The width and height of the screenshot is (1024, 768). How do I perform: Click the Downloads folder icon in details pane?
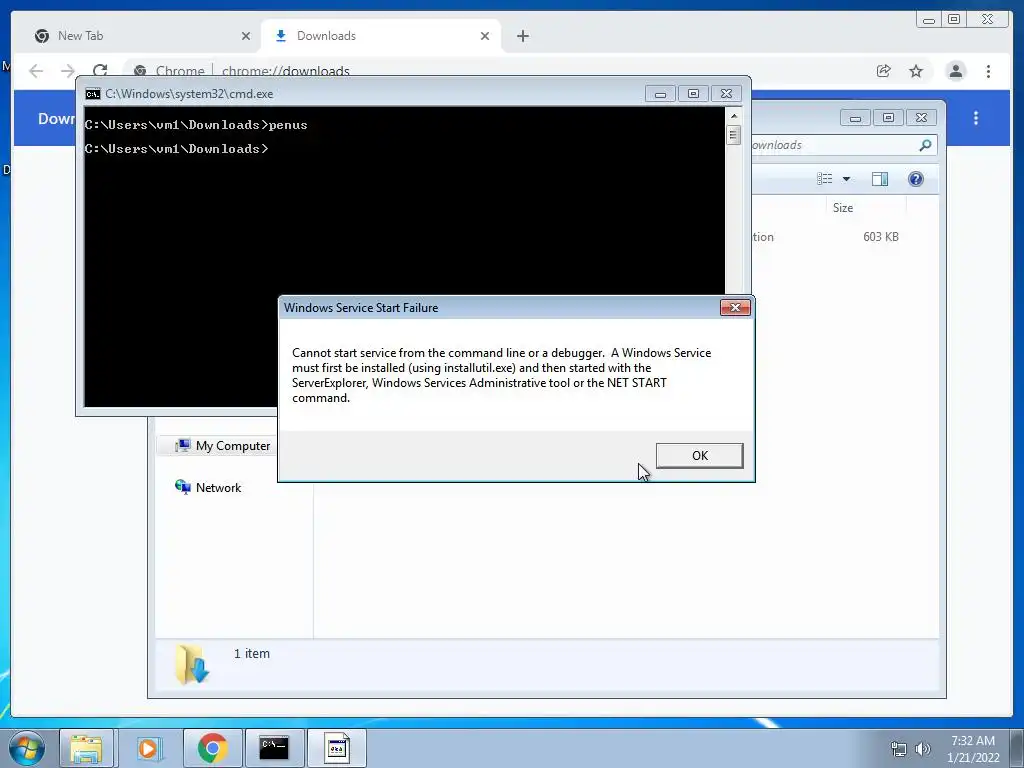point(191,664)
